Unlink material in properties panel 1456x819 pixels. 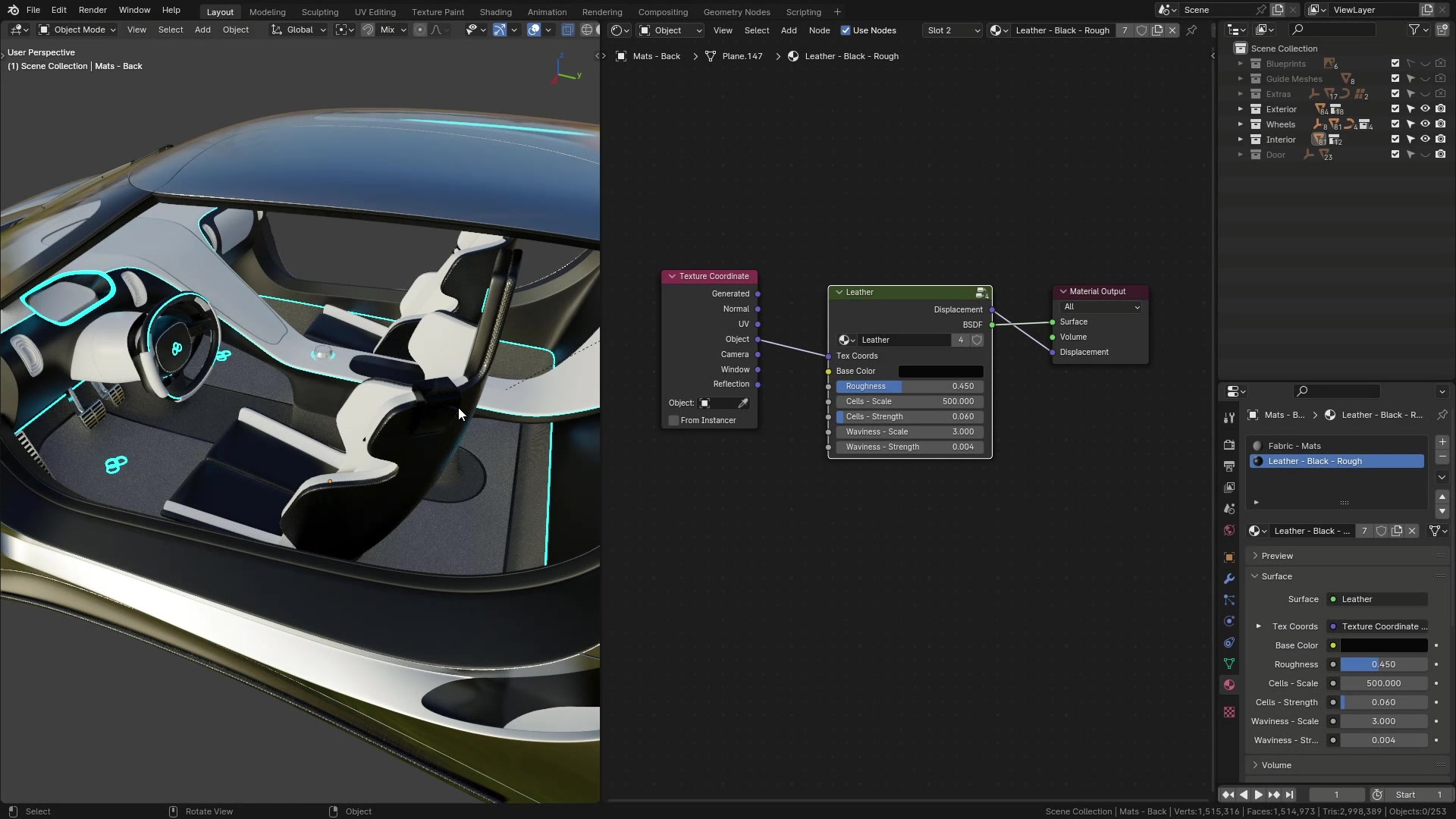(x=1412, y=531)
